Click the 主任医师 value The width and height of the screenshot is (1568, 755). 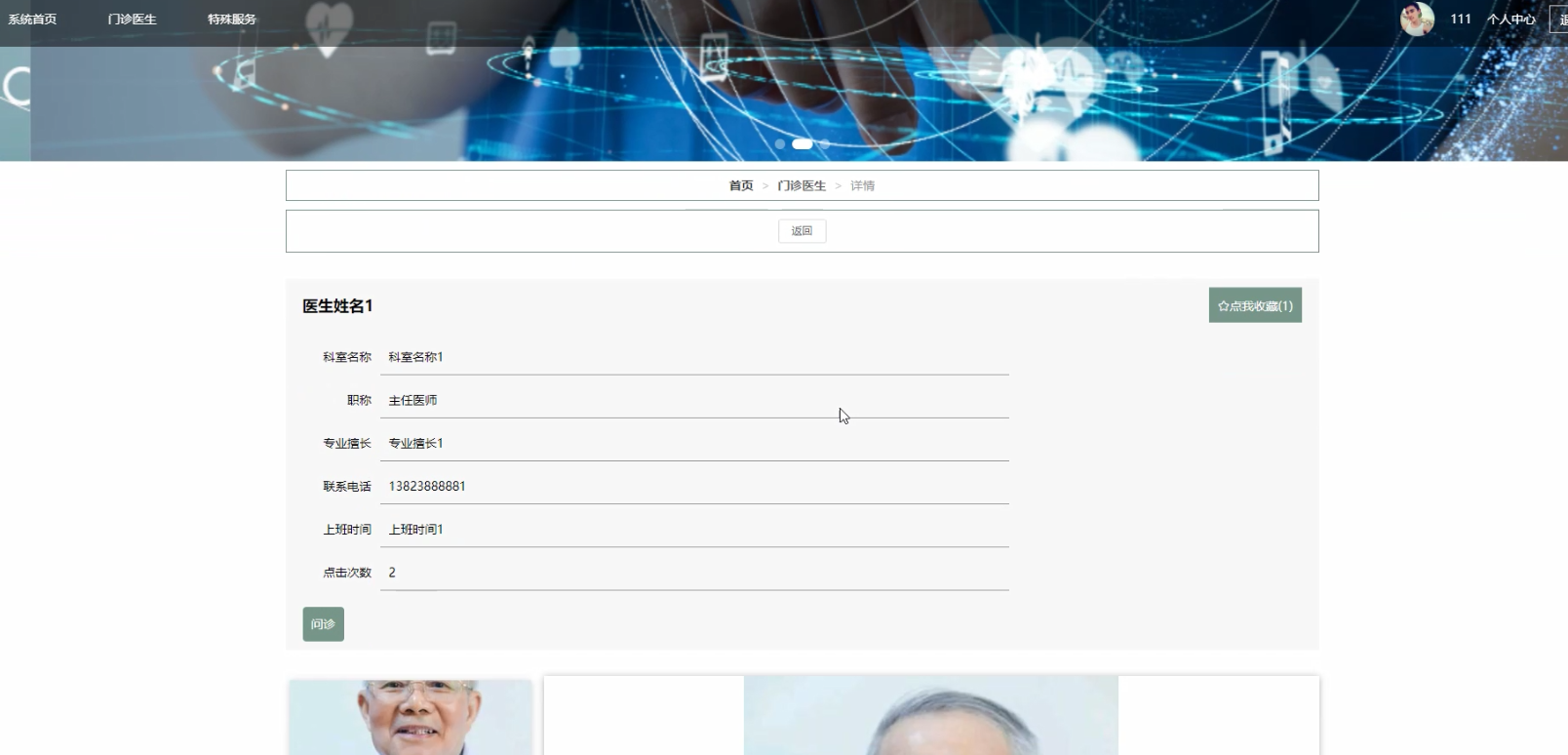[412, 400]
